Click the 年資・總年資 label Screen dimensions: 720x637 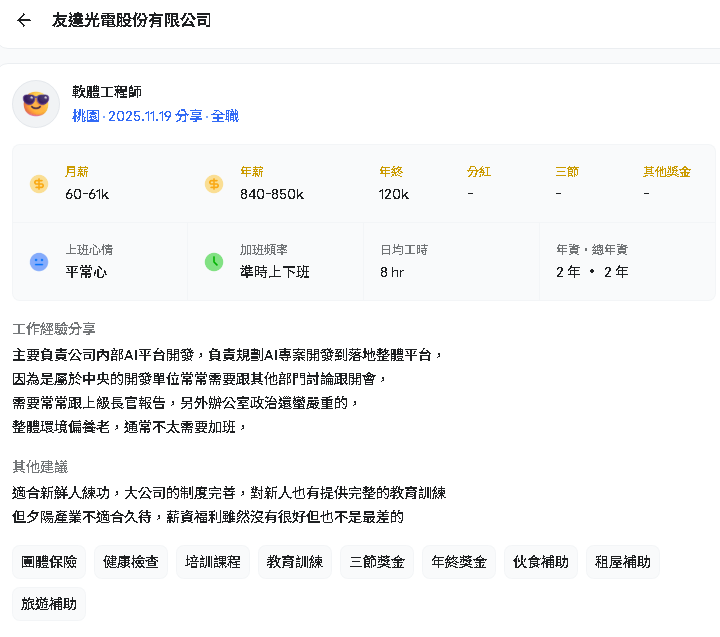point(592,250)
